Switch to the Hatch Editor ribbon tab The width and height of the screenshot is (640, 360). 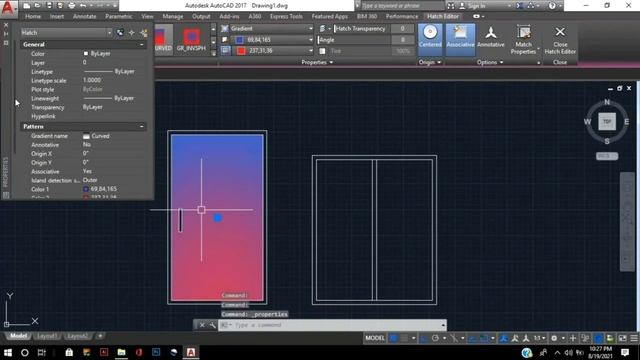tap(443, 16)
